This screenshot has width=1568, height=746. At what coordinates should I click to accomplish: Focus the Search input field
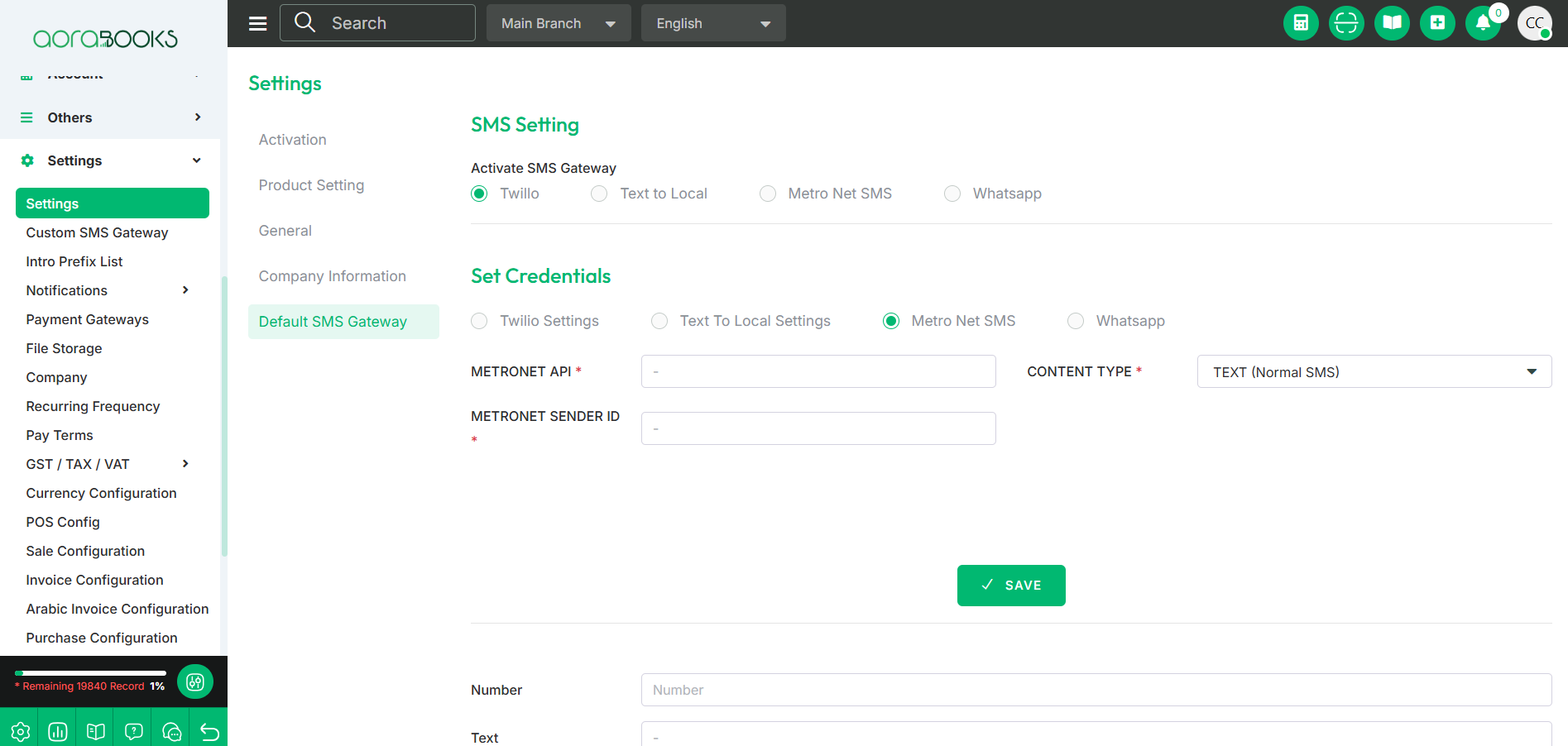coord(377,23)
